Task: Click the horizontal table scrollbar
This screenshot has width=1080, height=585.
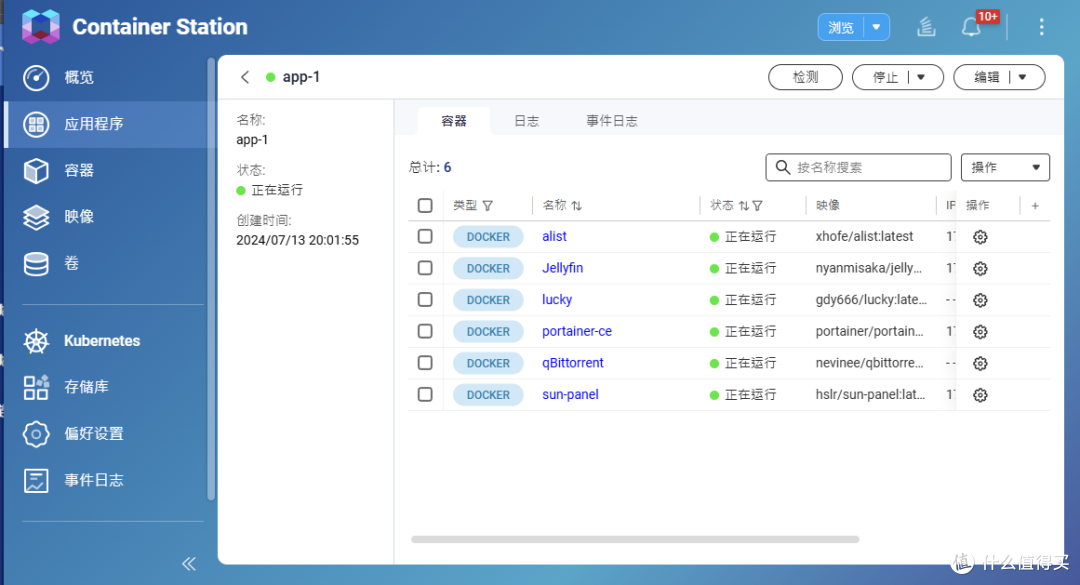Action: tap(635, 540)
